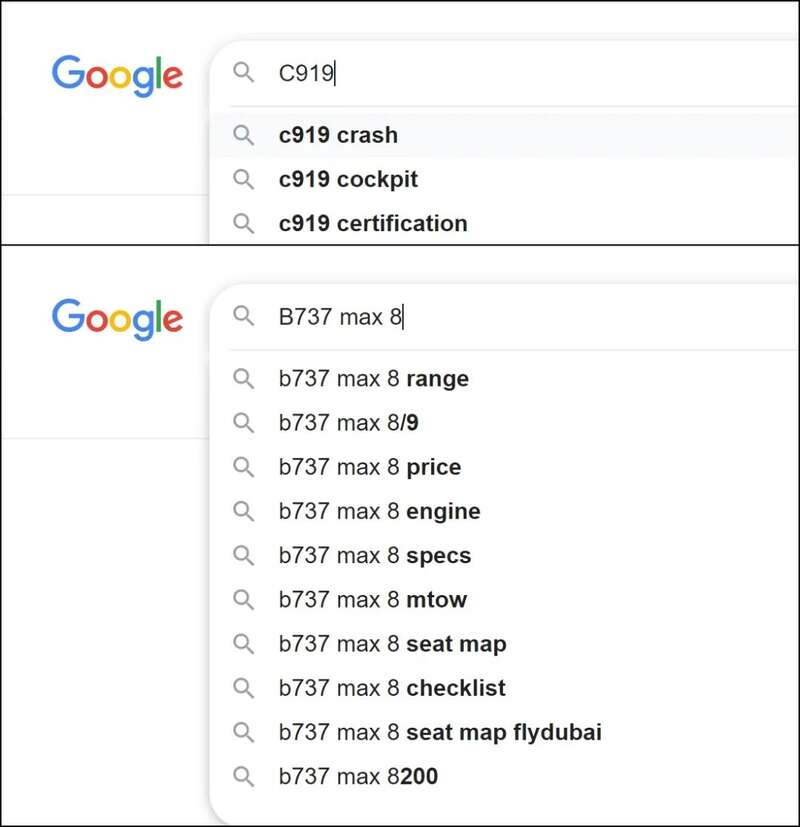Click magnifier icon in the C919 search box

tap(244, 73)
